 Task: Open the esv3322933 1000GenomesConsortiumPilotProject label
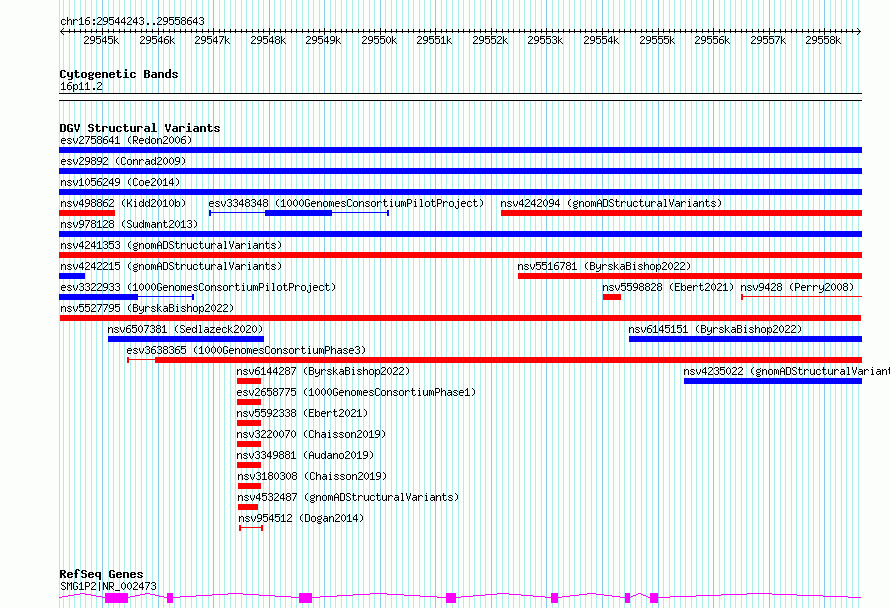pos(198,287)
